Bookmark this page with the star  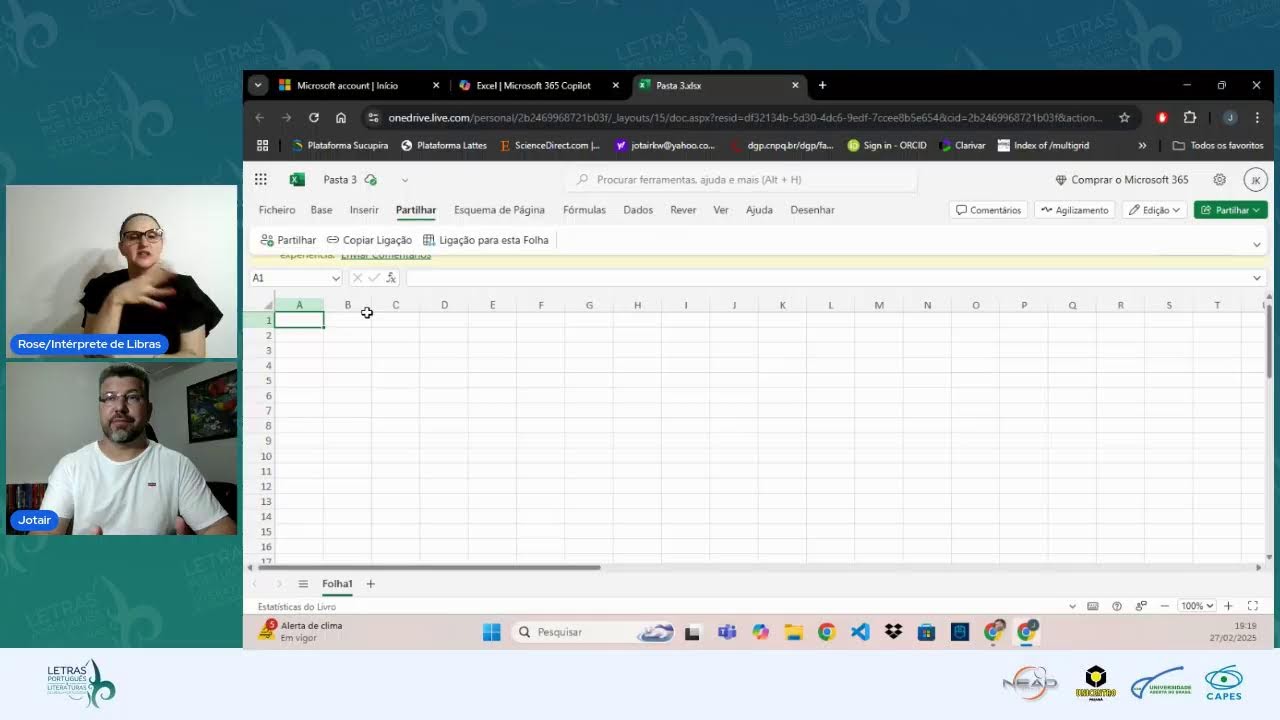coord(1124,117)
